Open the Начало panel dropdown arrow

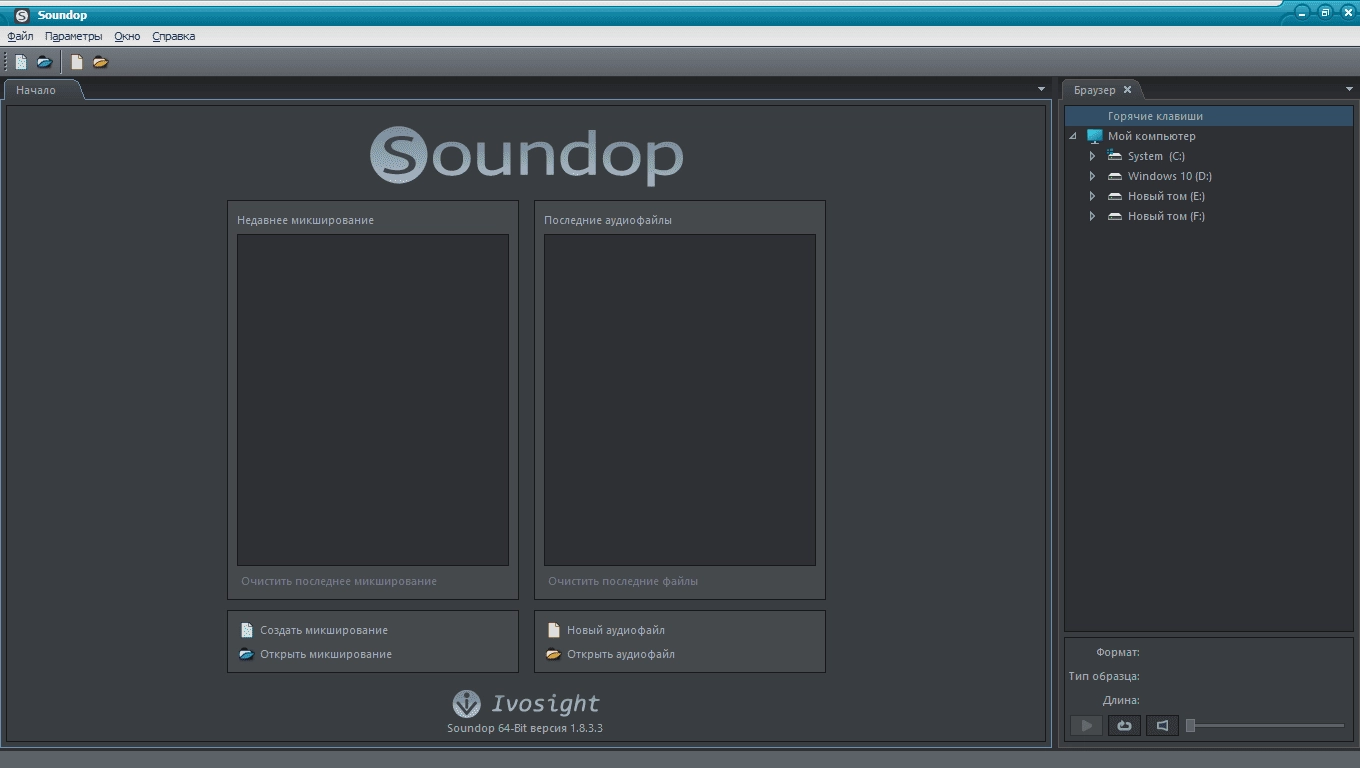pyautogui.click(x=1042, y=90)
